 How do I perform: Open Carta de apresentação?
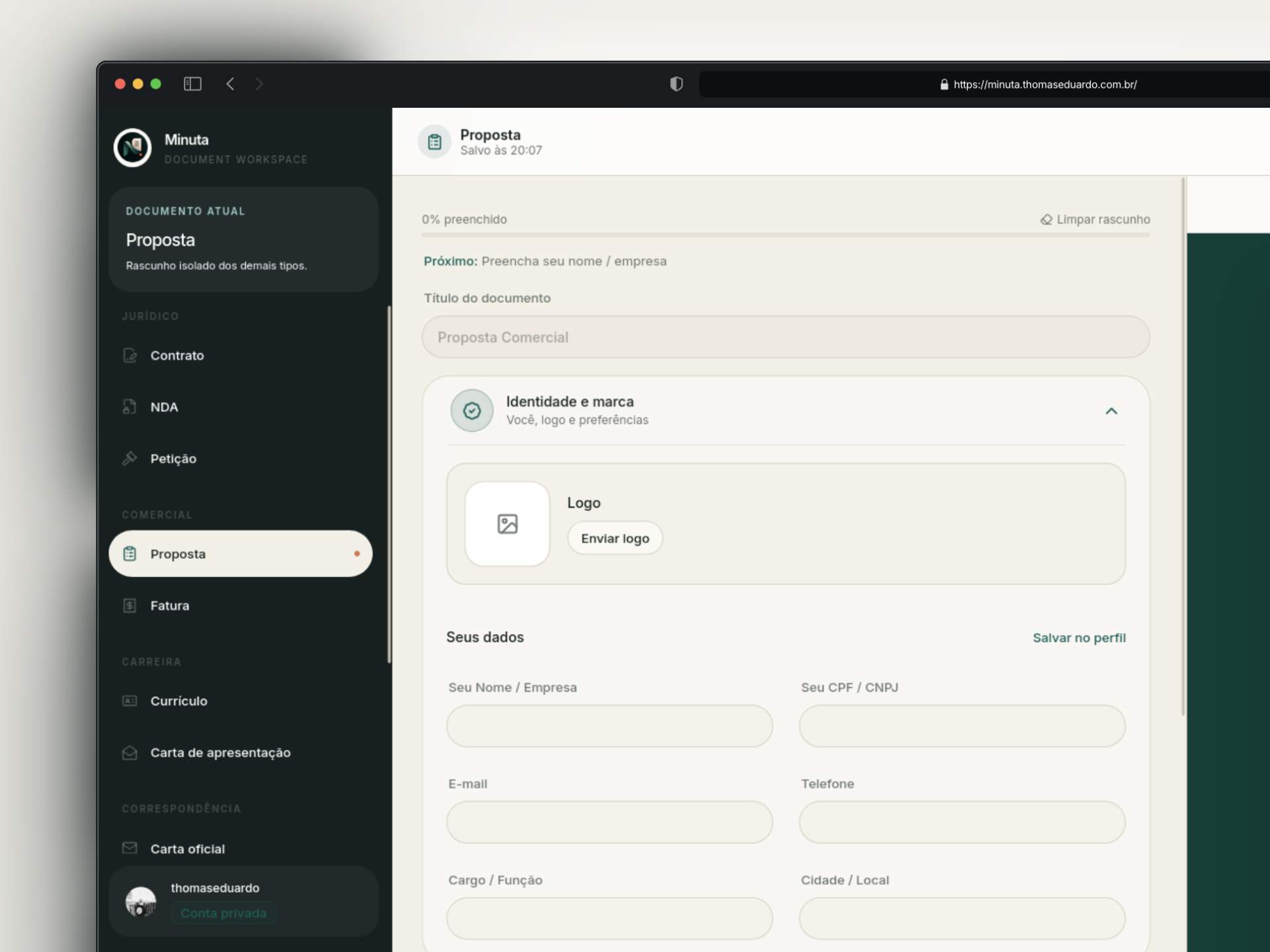click(240, 752)
